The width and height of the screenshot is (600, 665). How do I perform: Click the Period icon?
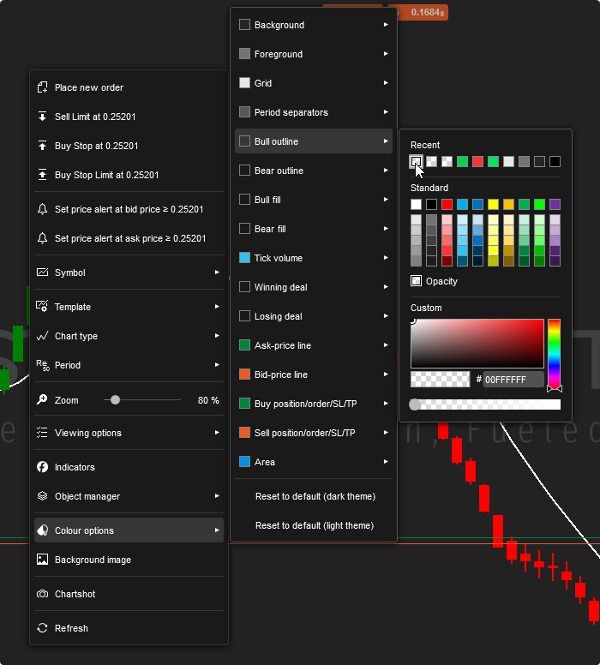(x=42, y=365)
